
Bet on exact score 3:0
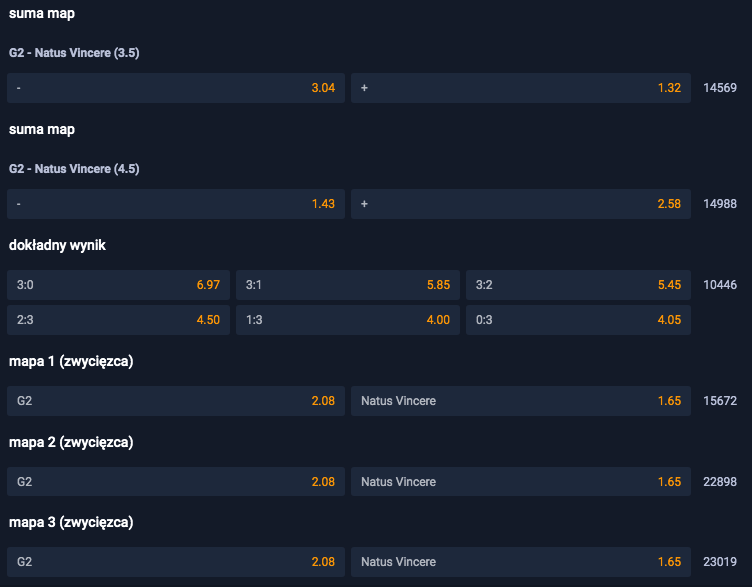point(118,285)
